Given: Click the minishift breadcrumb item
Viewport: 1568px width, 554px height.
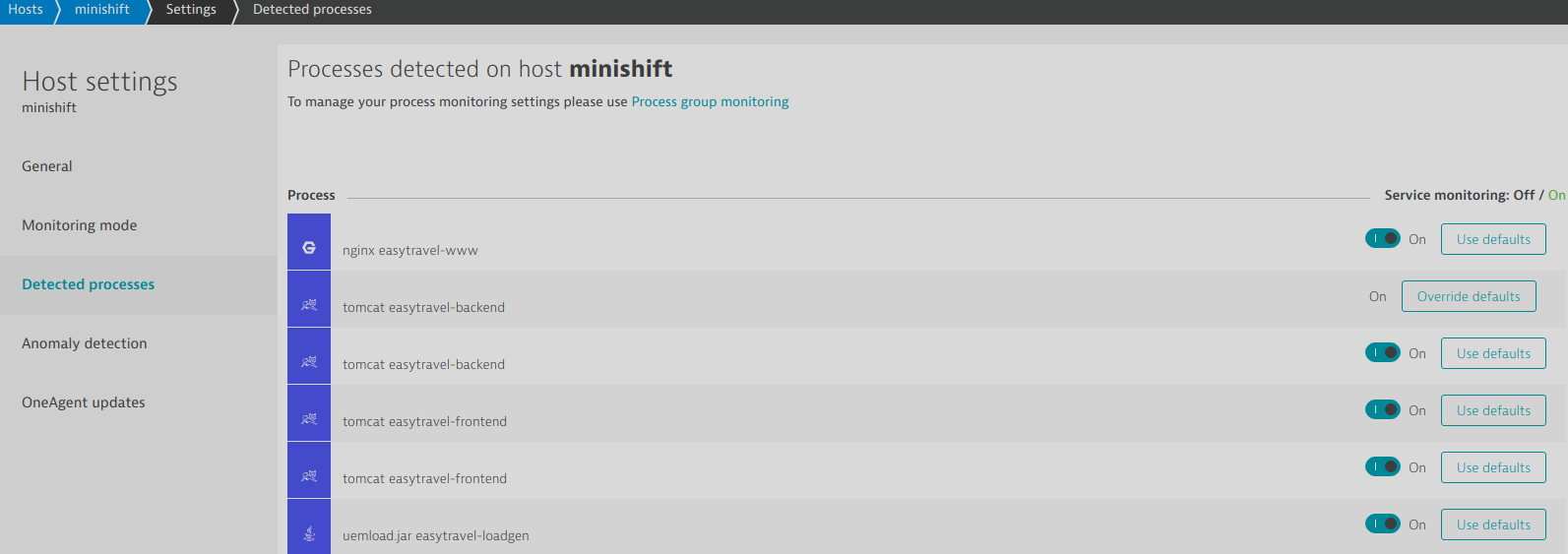Looking at the screenshot, I should (102, 10).
